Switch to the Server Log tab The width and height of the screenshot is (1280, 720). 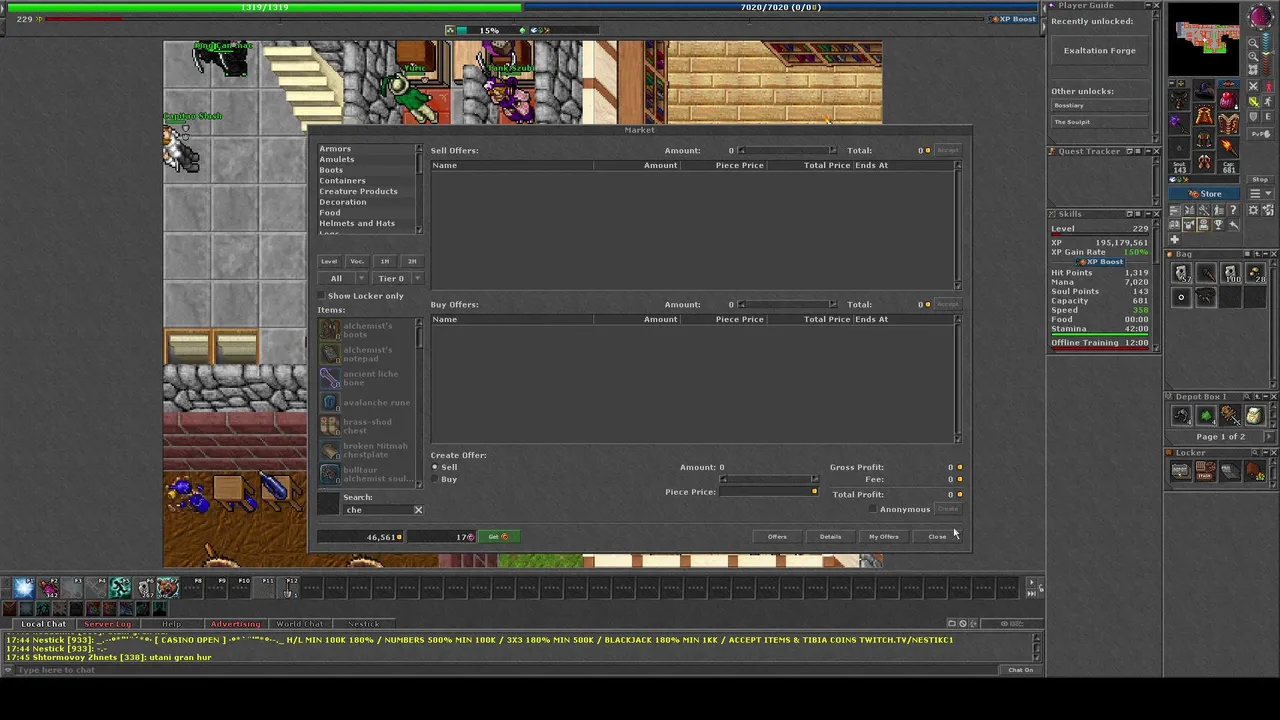107,624
